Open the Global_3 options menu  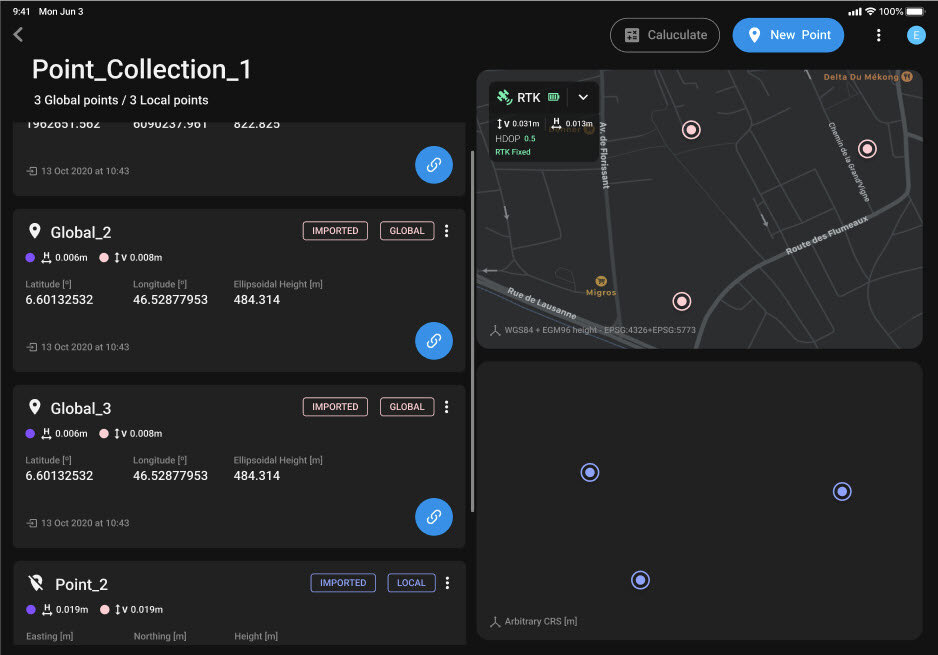pos(446,406)
